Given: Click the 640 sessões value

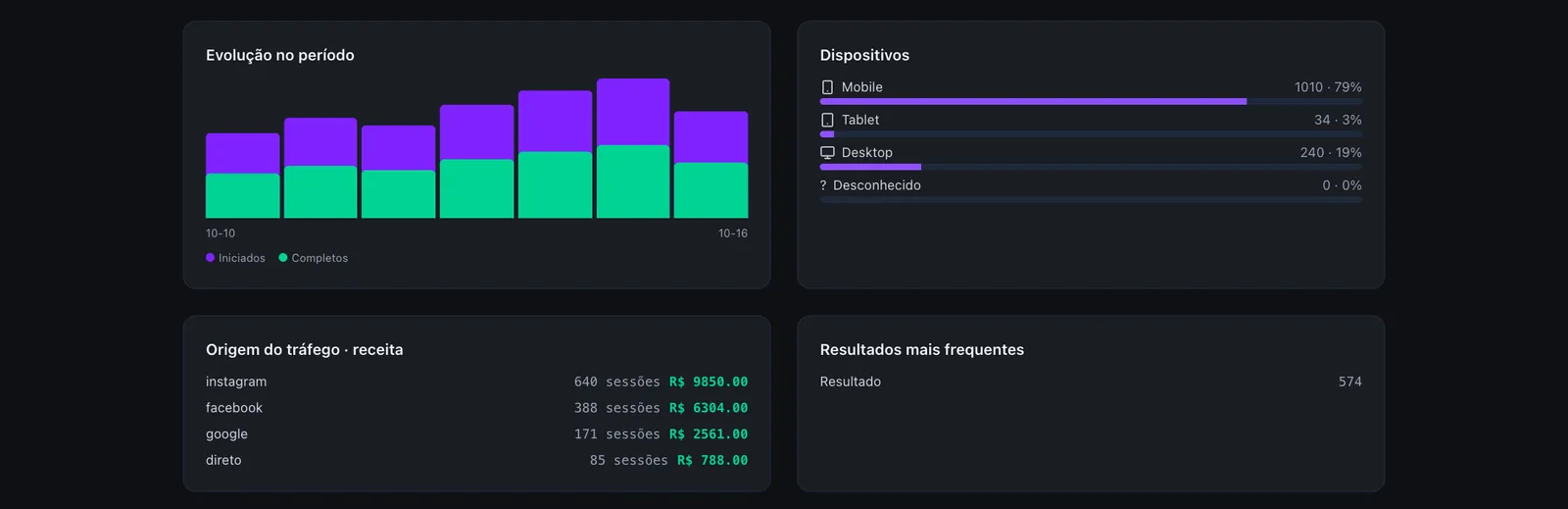Looking at the screenshot, I should point(617,382).
